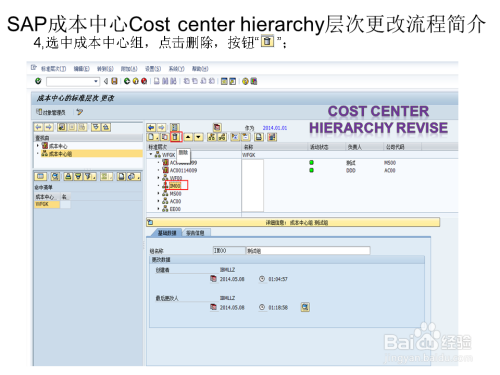
Task: Click the back arrow in the search panel
Action: tap(39, 127)
